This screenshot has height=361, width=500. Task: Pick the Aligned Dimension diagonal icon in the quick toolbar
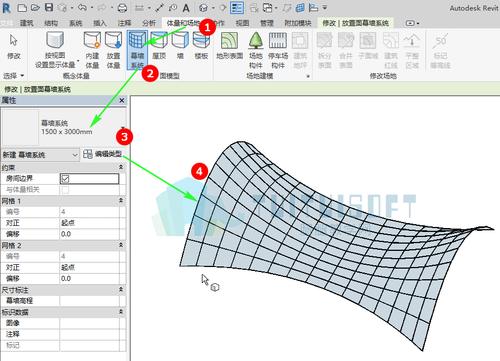click(160, 8)
